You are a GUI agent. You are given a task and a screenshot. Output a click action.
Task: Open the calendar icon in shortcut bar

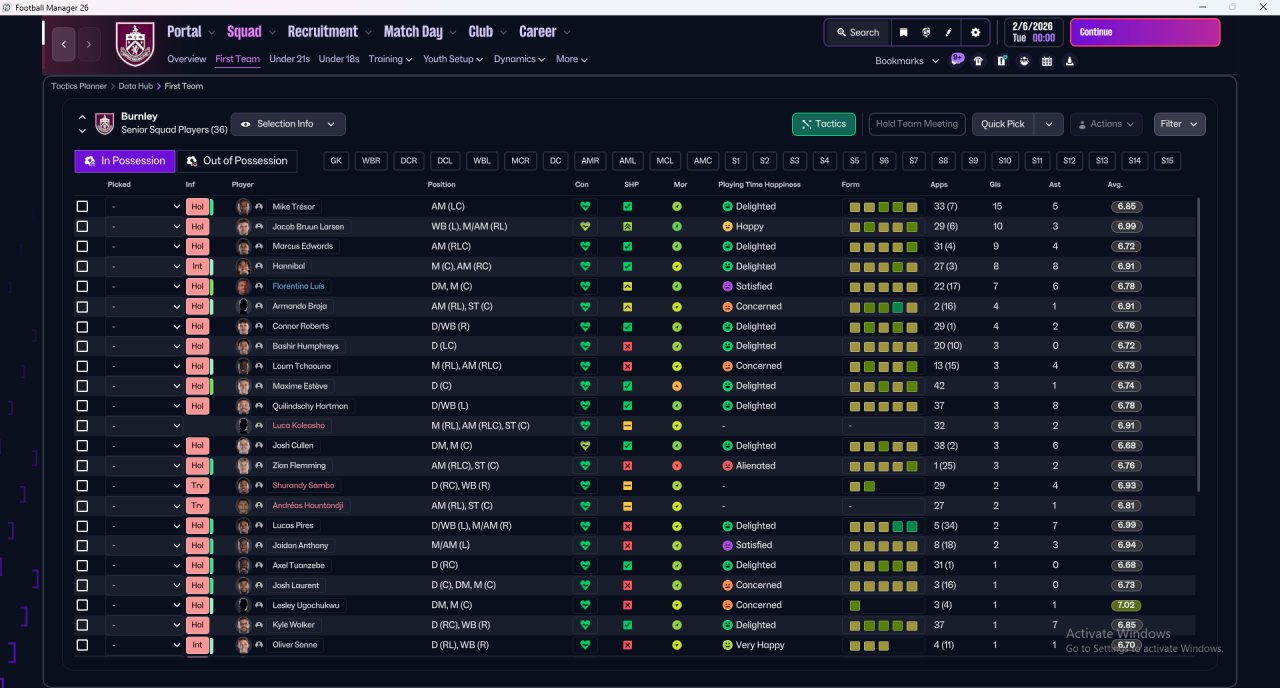click(1047, 61)
